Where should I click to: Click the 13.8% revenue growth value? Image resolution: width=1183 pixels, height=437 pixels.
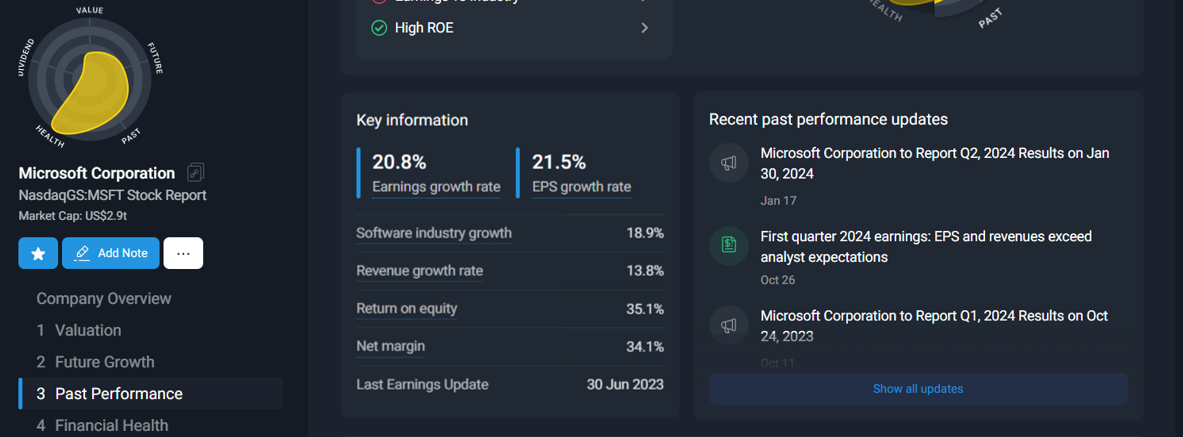coord(645,270)
